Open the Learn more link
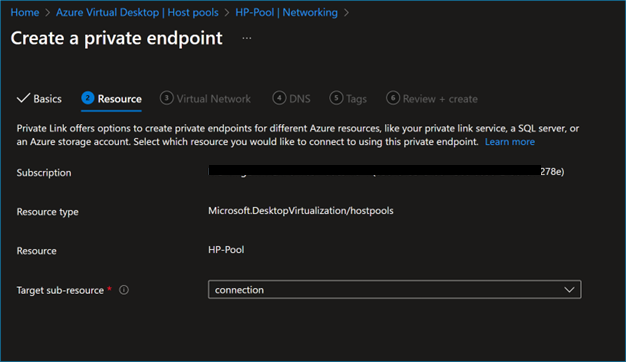 coord(510,142)
